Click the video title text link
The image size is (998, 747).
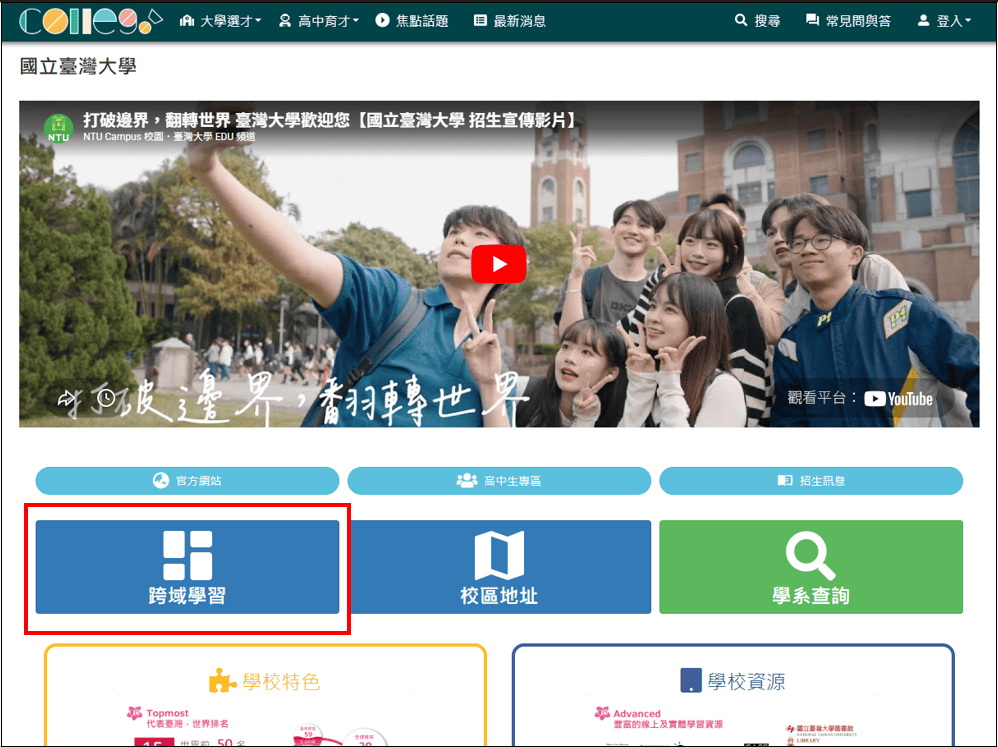[330, 120]
